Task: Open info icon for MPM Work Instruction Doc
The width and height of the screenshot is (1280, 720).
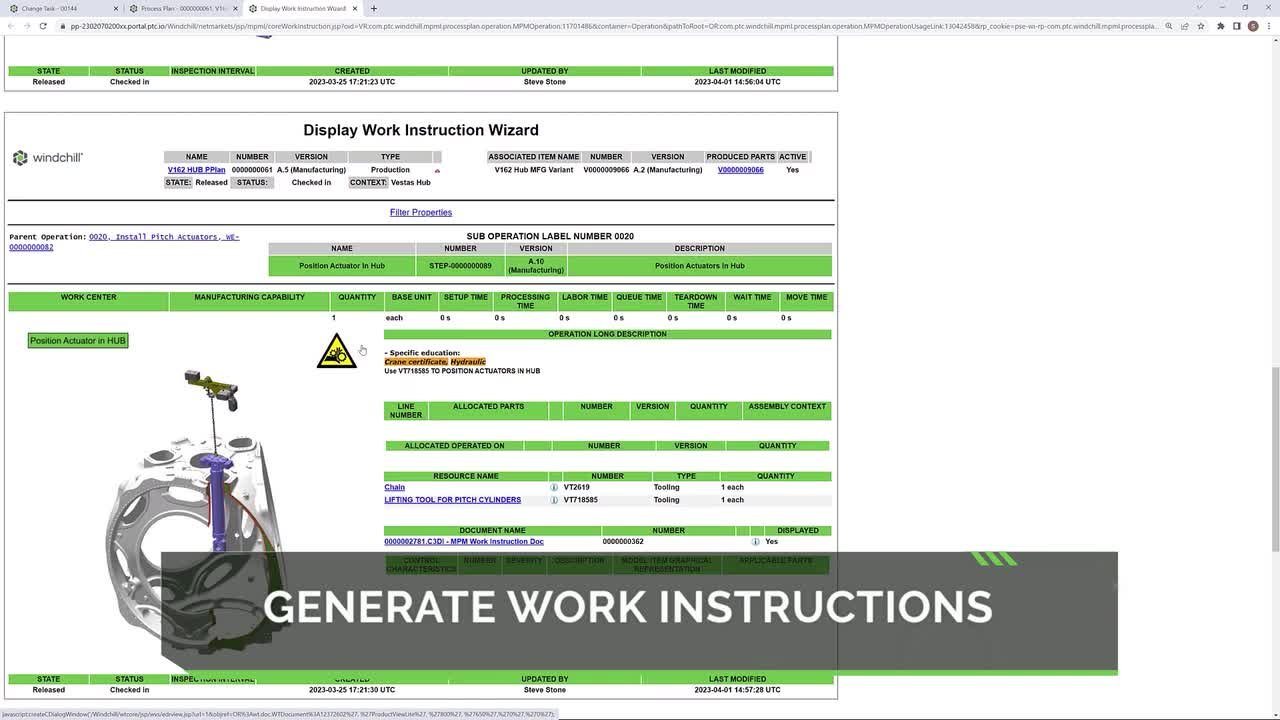Action: 755,541
